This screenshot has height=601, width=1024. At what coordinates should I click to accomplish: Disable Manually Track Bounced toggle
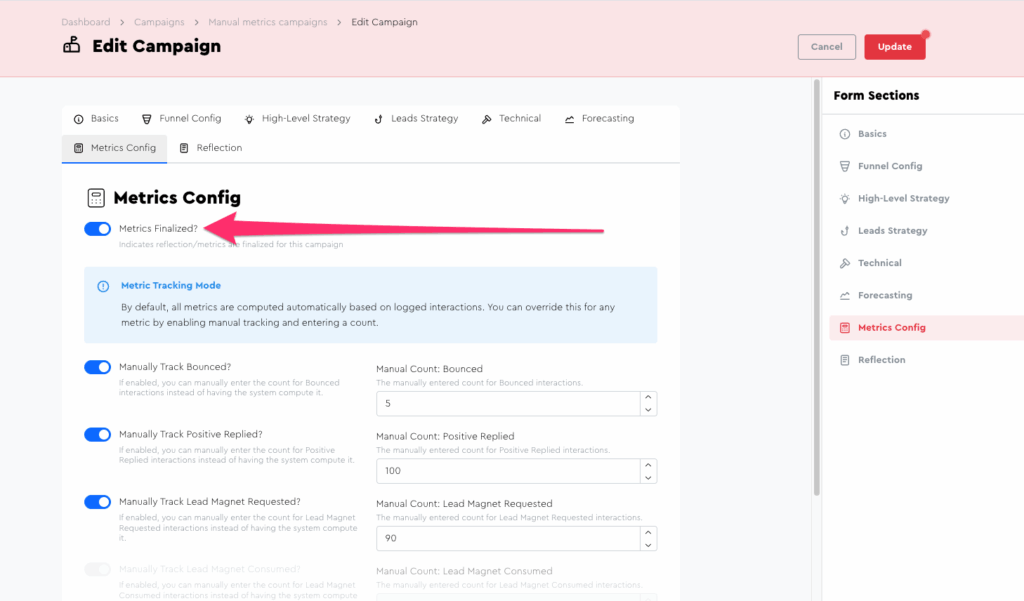[x=98, y=367]
